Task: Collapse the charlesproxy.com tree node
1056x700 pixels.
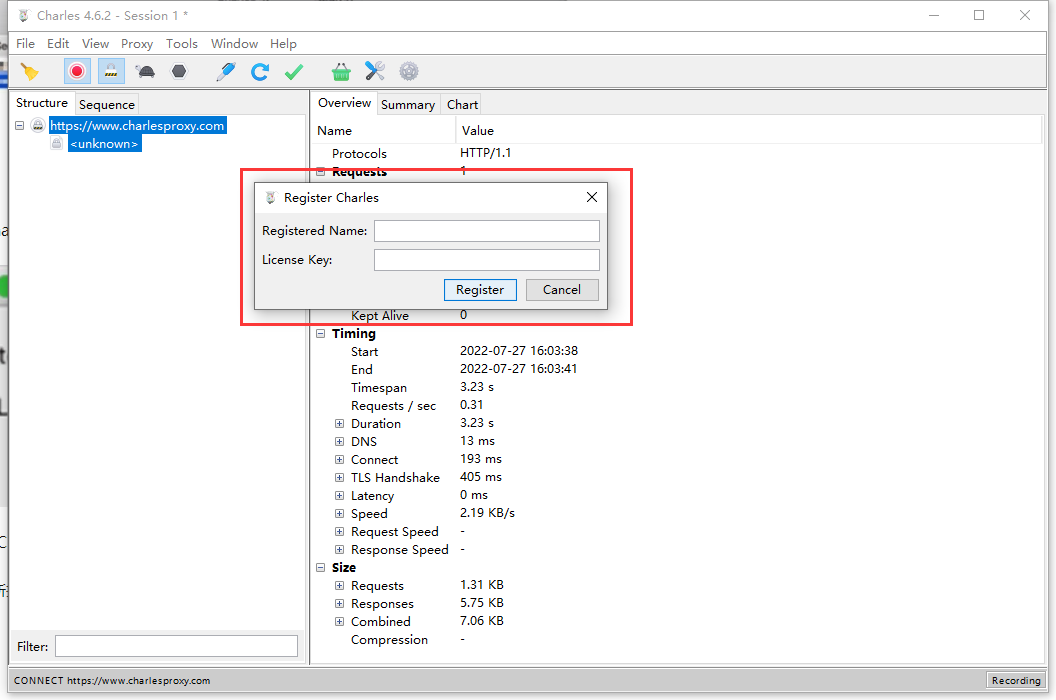Action: [x=20, y=125]
